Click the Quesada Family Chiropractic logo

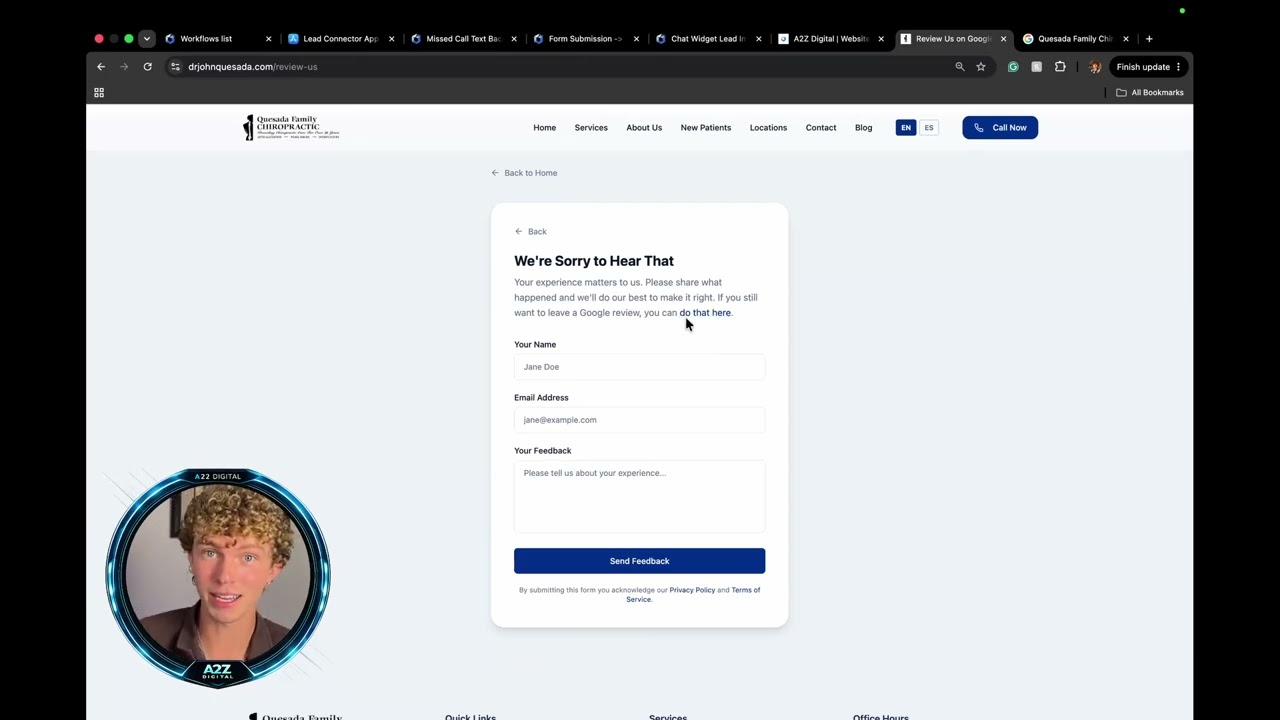tap(291, 127)
